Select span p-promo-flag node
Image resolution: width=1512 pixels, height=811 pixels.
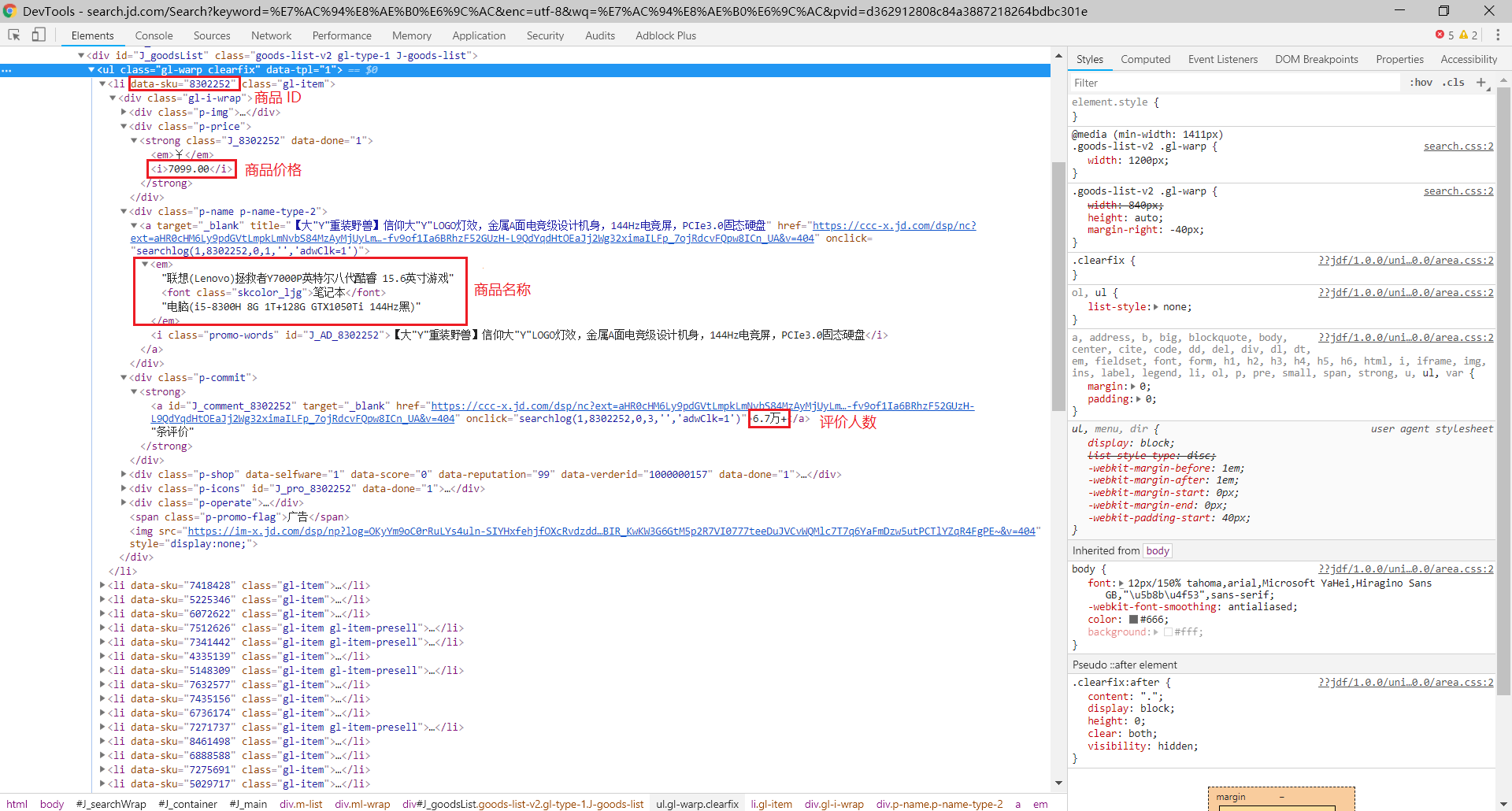coord(239,517)
